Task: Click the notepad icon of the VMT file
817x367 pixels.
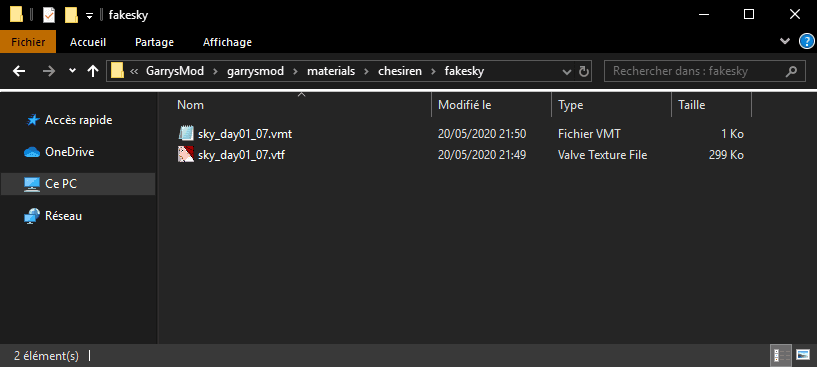Action: [185, 134]
